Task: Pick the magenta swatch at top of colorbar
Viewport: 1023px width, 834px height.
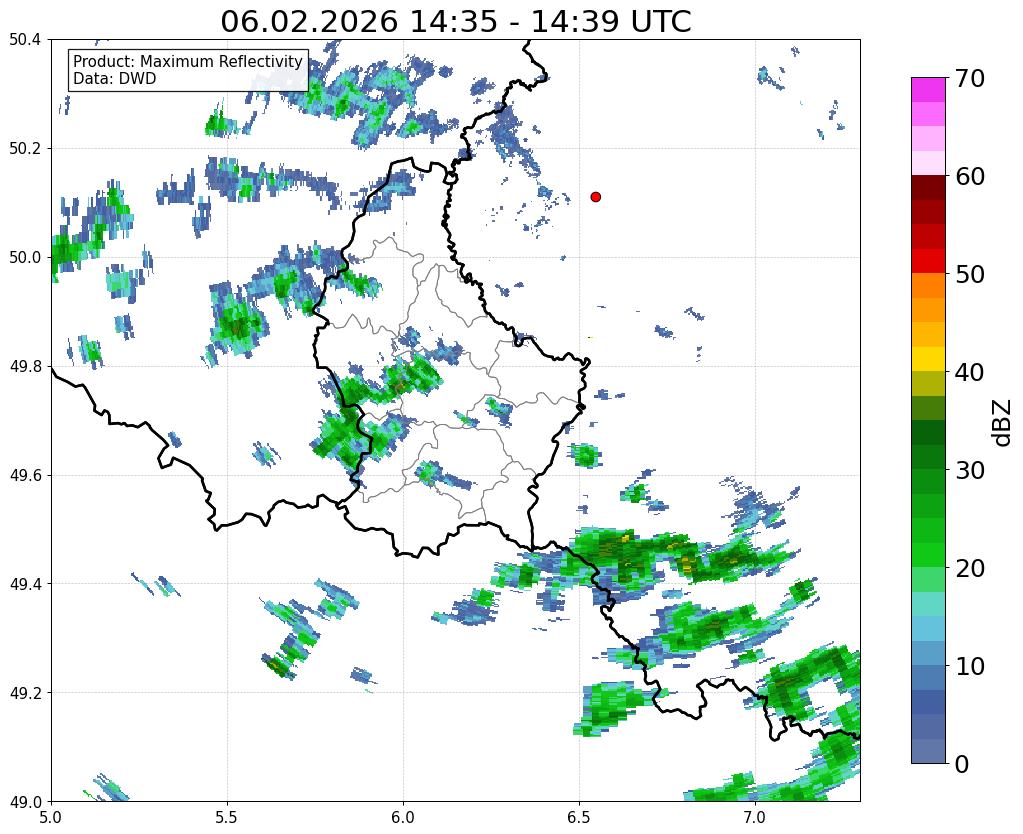Action: coord(928,90)
